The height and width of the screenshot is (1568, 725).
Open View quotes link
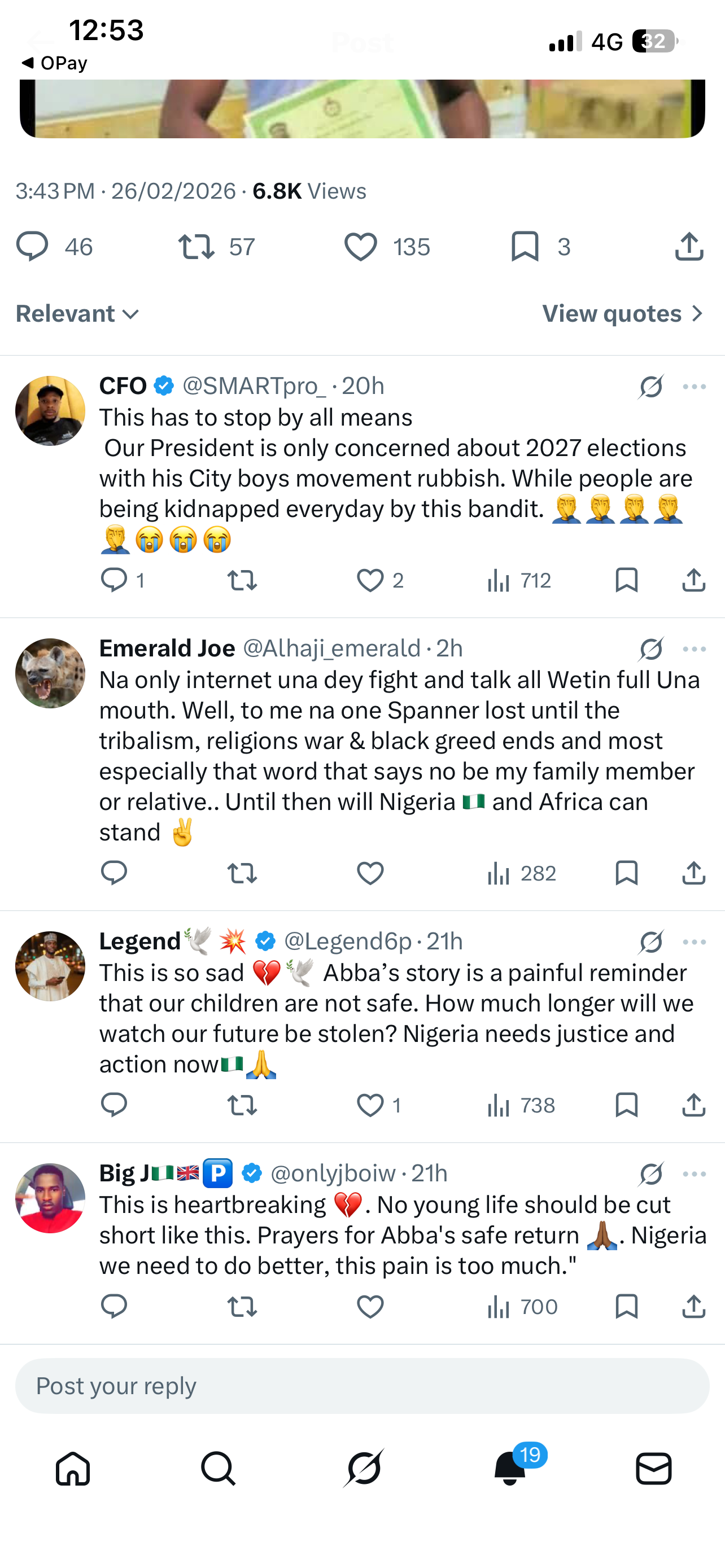click(x=622, y=313)
